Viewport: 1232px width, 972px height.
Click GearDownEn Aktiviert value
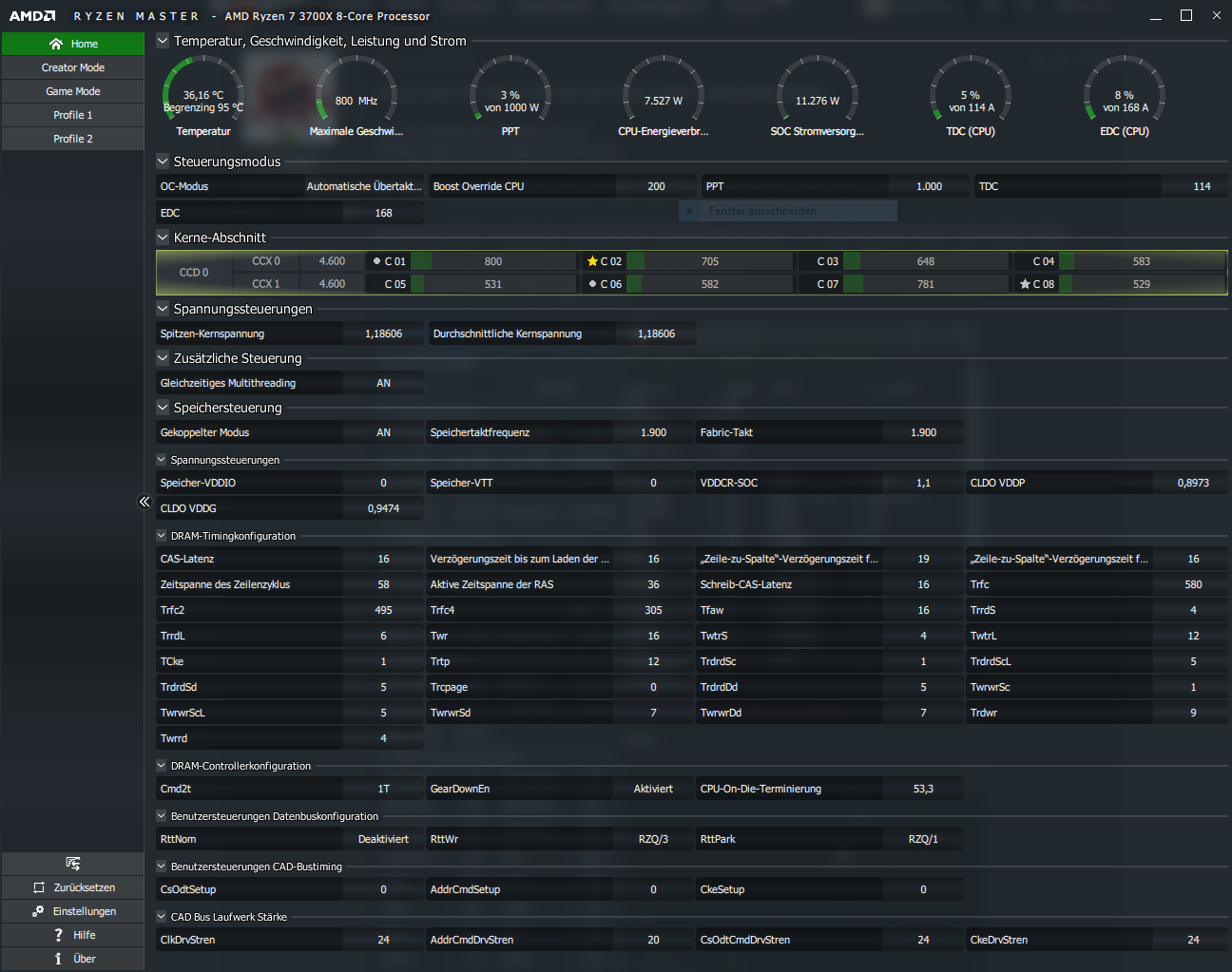coord(653,789)
